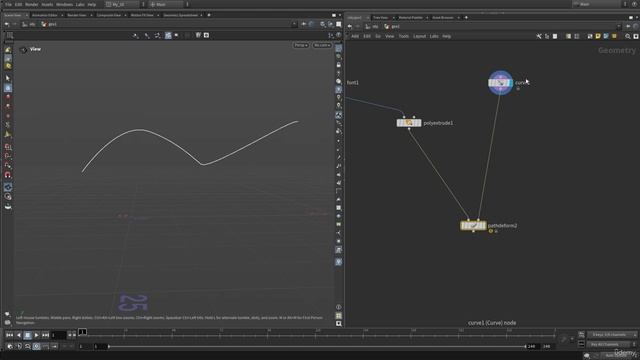Add a new tab to the scene view pane
The width and height of the screenshot is (640, 360).
[209, 15]
